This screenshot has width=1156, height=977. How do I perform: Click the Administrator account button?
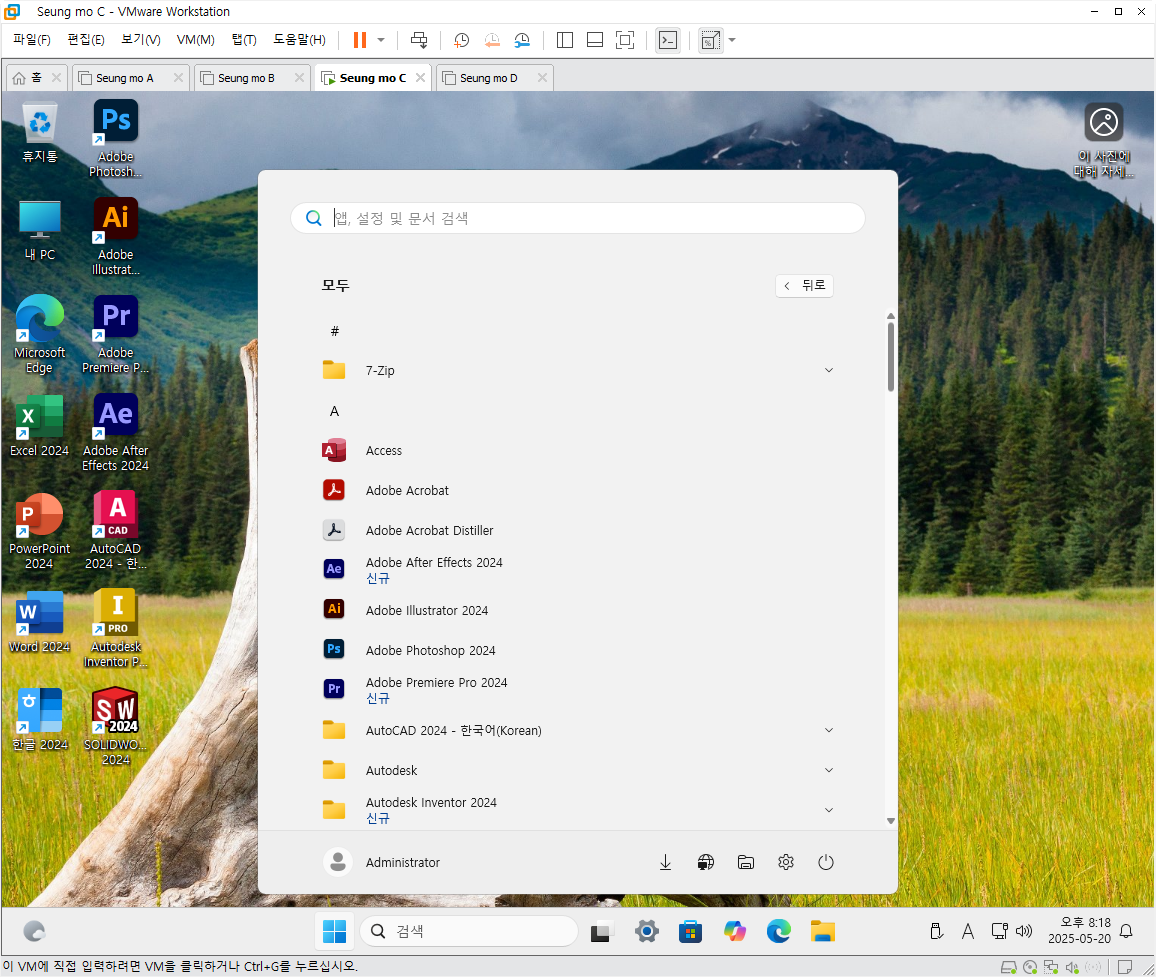382,862
